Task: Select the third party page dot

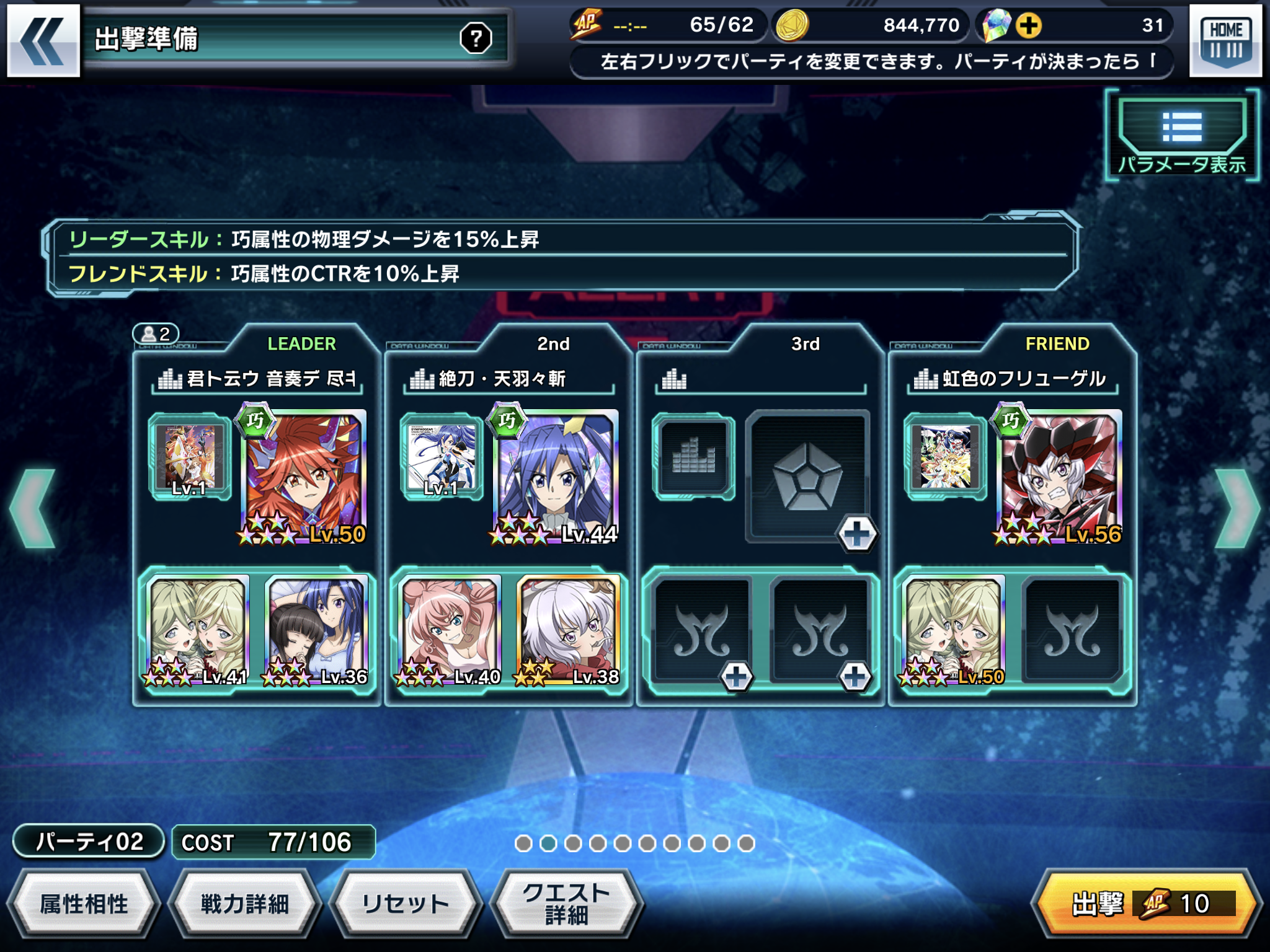Action: click(x=573, y=843)
